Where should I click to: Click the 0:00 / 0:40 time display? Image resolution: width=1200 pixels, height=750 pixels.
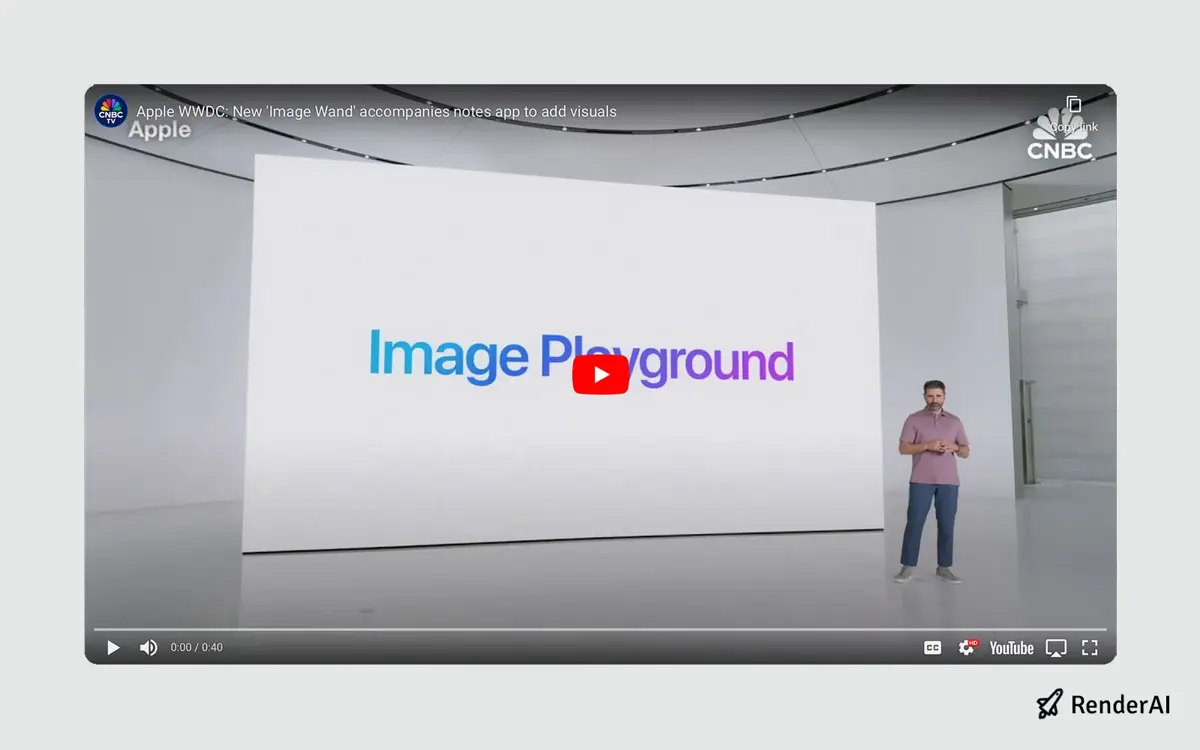(195, 647)
